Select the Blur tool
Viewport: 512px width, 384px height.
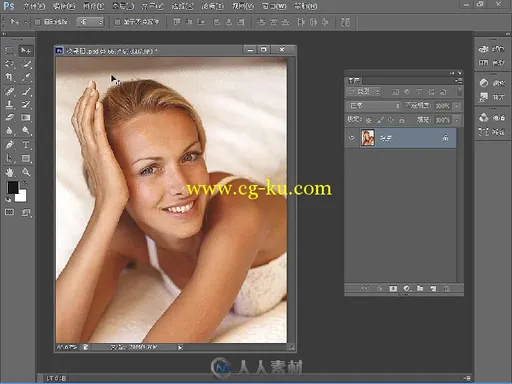(x=10, y=131)
